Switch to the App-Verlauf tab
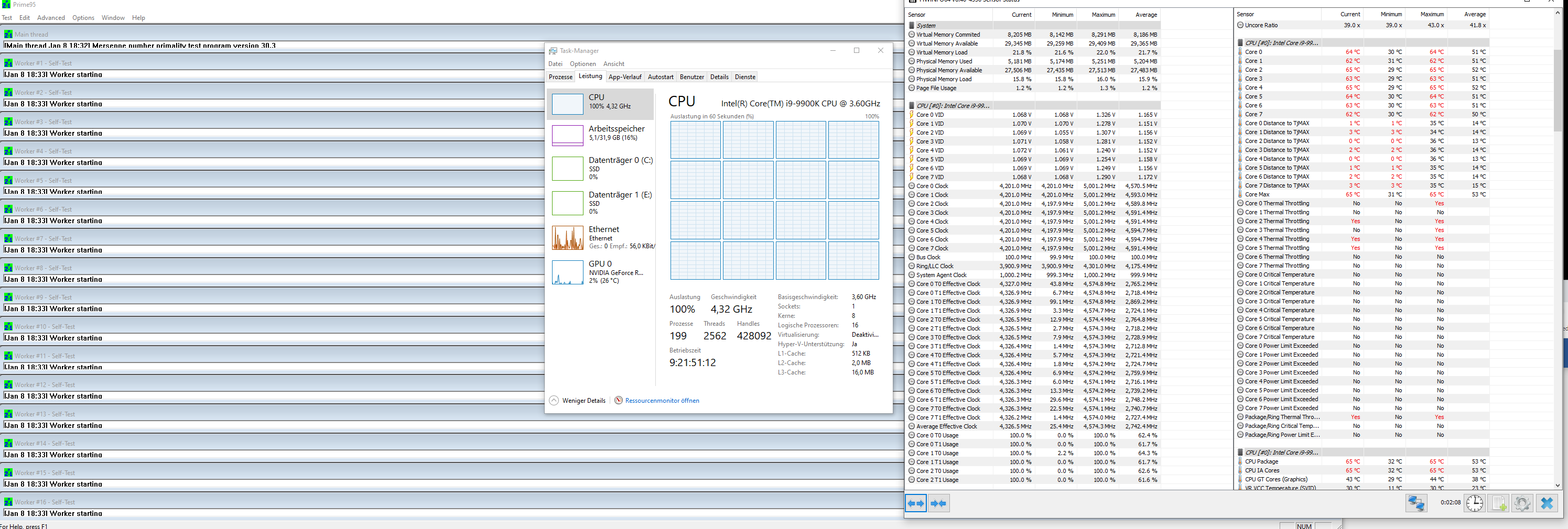1568x529 pixels. [625, 76]
